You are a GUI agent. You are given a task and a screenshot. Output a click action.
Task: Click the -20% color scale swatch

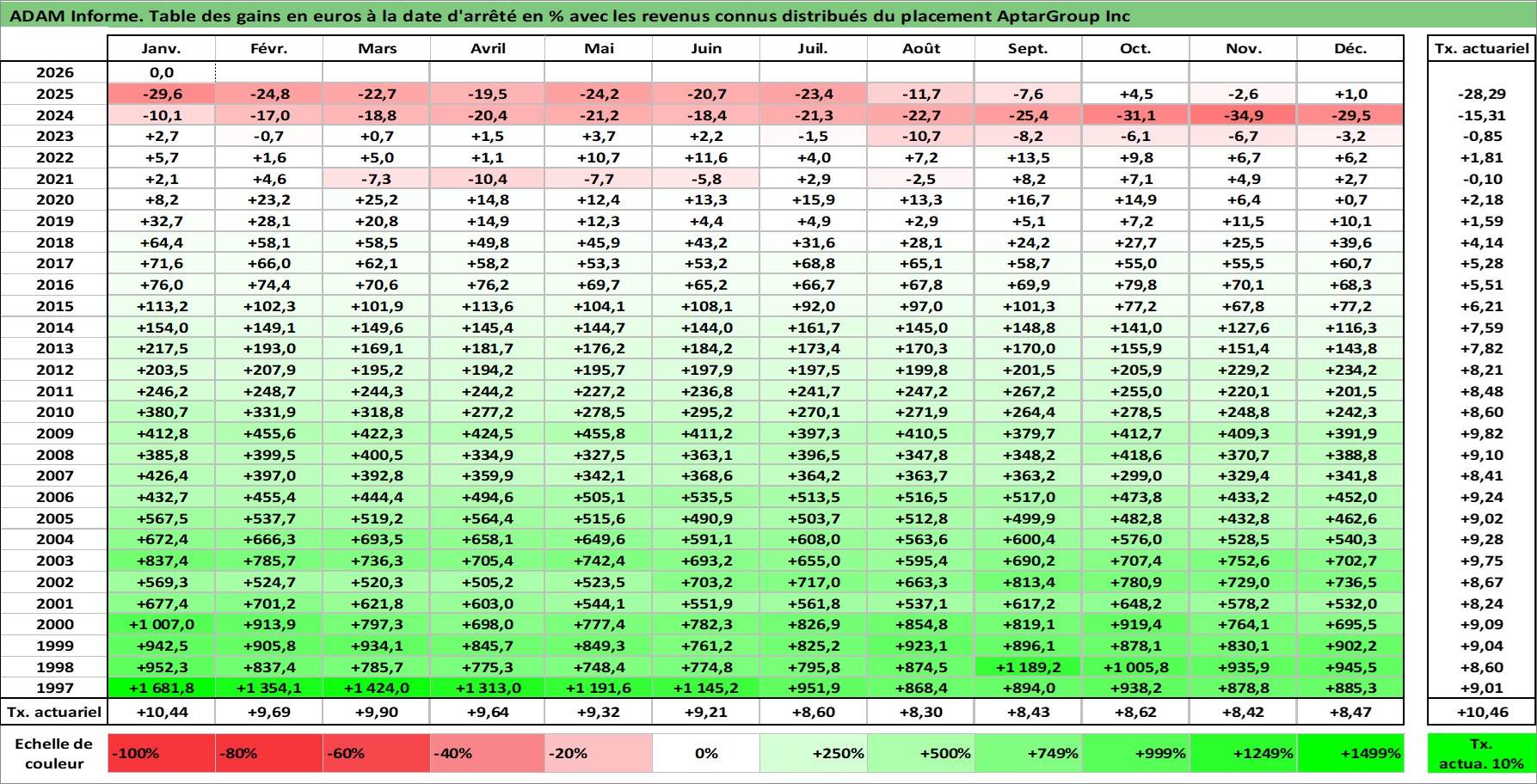pos(599,753)
